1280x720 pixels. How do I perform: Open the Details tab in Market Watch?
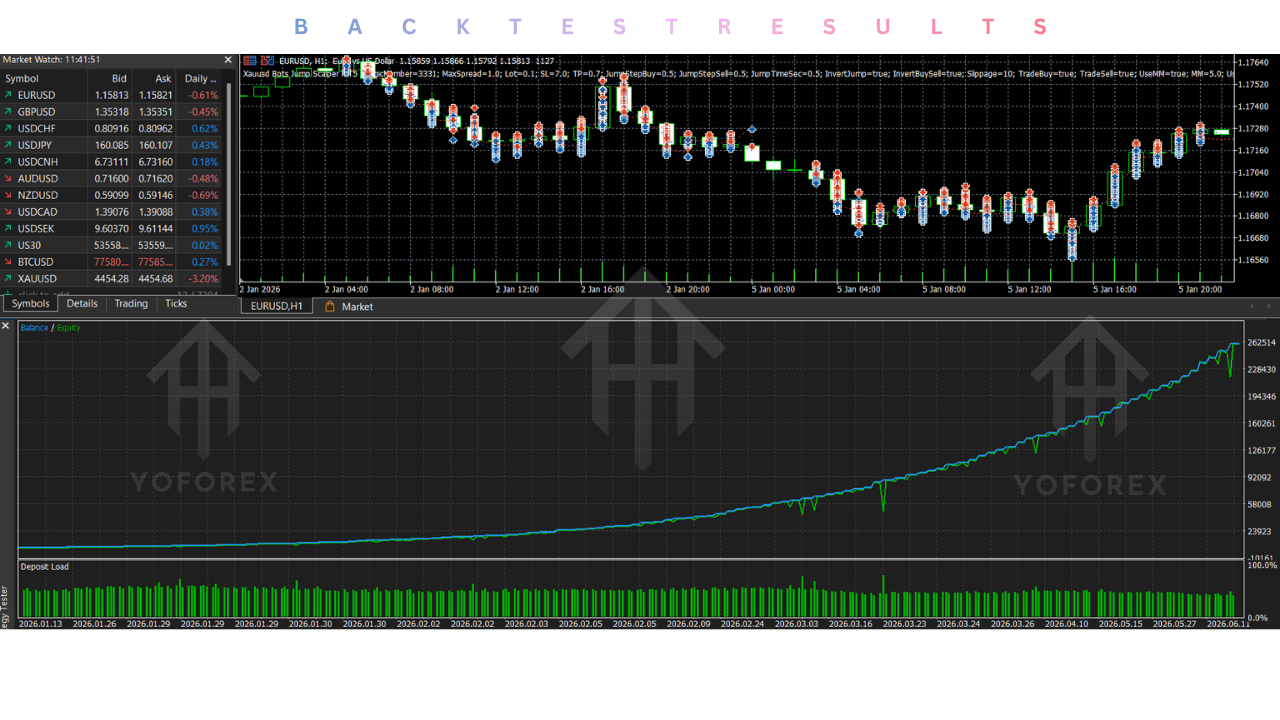pos(82,303)
